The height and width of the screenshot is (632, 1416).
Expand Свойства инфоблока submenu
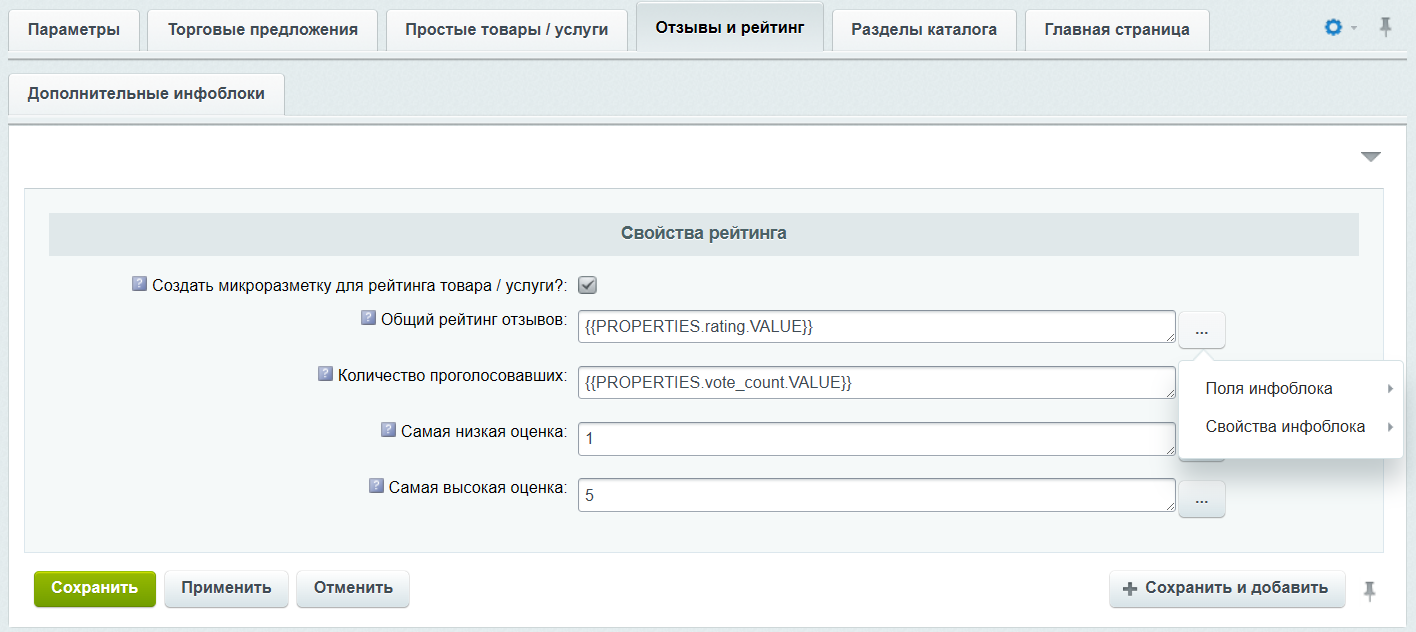(1291, 427)
